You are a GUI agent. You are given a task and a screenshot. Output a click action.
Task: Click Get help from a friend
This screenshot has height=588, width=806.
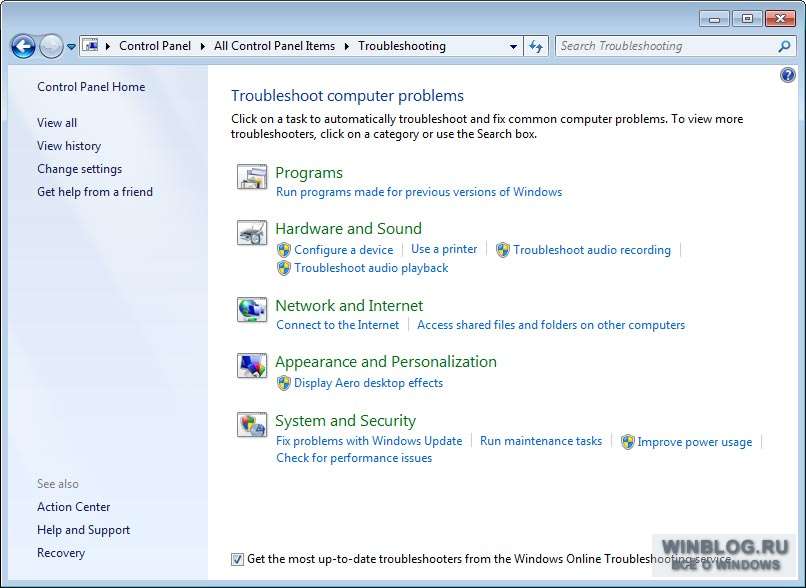point(95,192)
